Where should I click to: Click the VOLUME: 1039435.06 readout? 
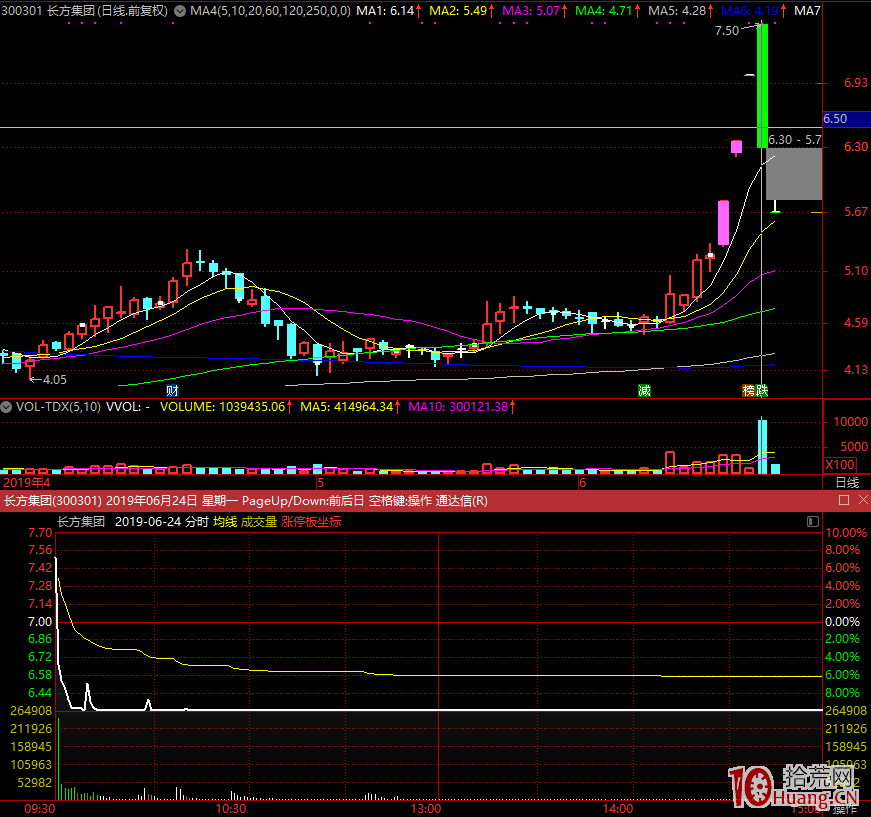tap(222, 407)
